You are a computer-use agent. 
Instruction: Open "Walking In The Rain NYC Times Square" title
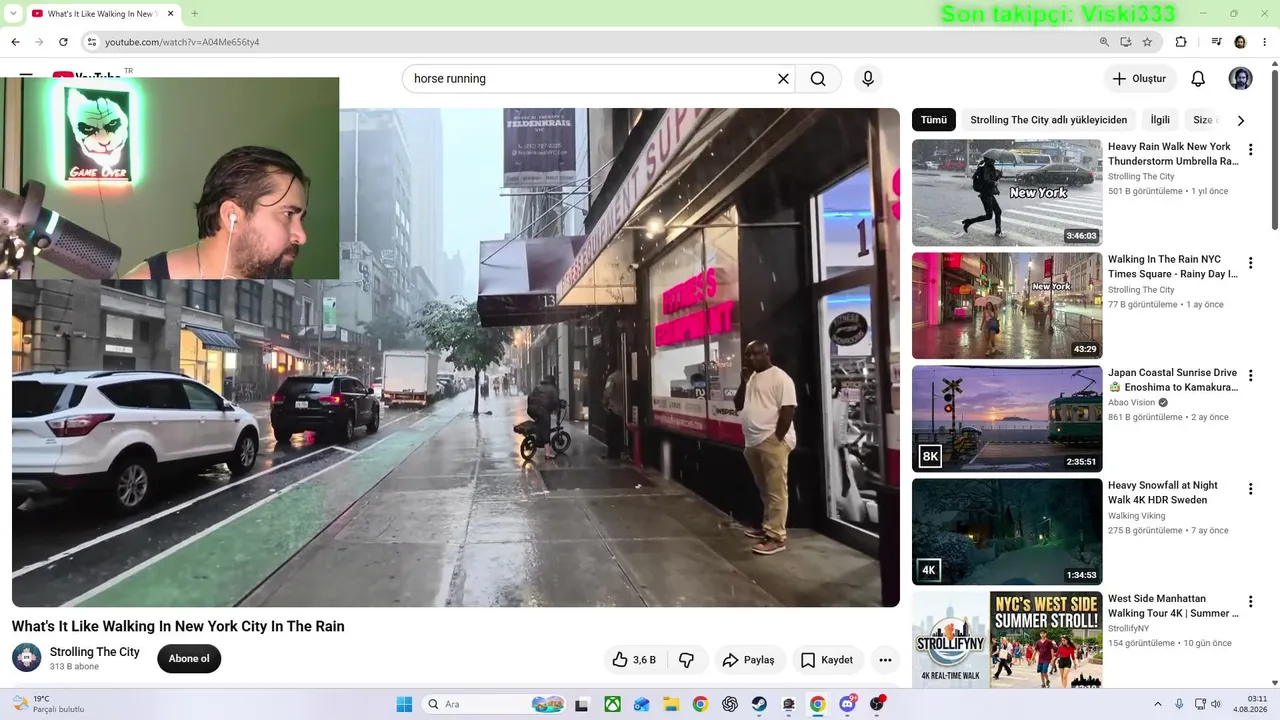pyautogui.click(x=1173, y=267)
